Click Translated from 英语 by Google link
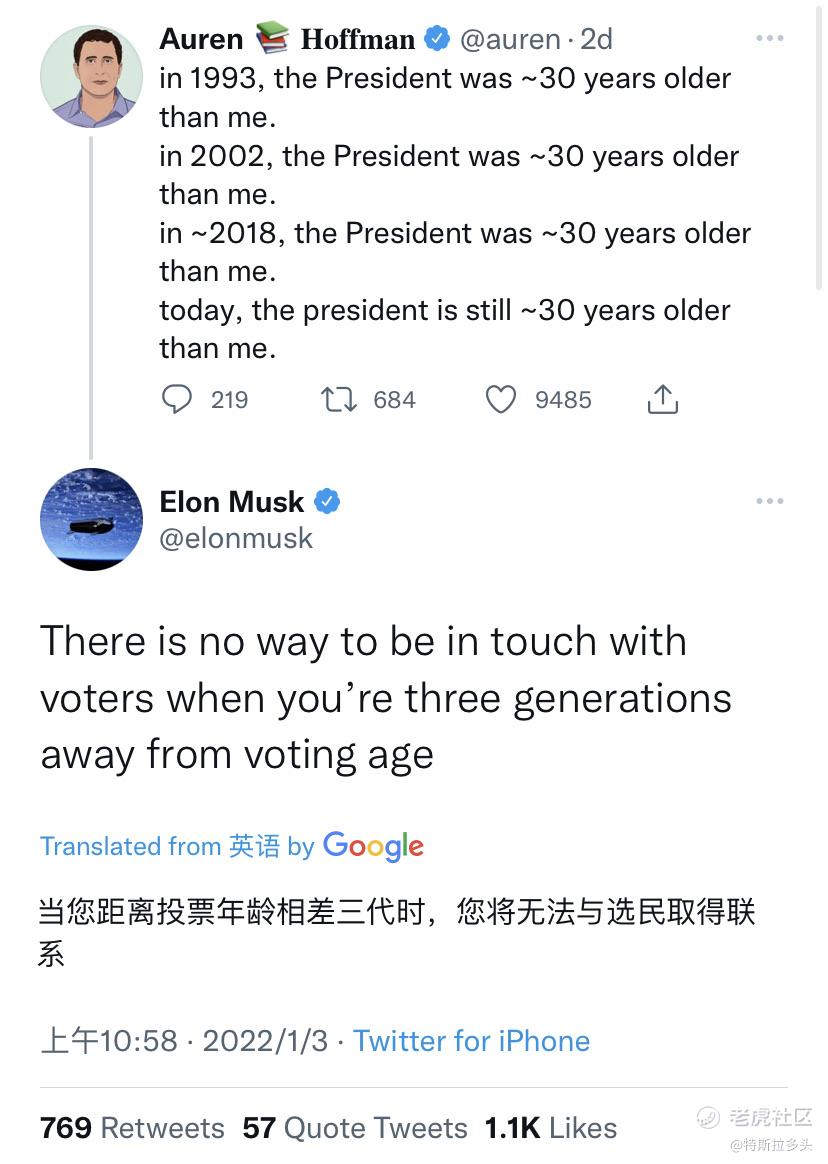The width and height of the screenshot is (828, 1164). click(x=232, y=846)
